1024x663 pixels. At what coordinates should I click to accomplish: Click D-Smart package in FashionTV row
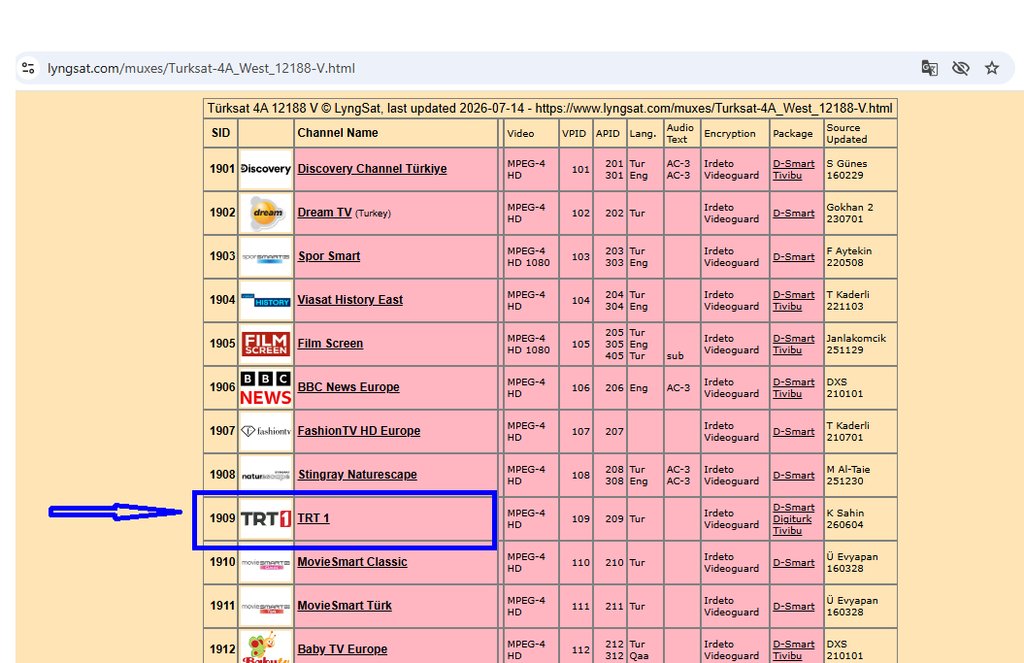[793, 432]
